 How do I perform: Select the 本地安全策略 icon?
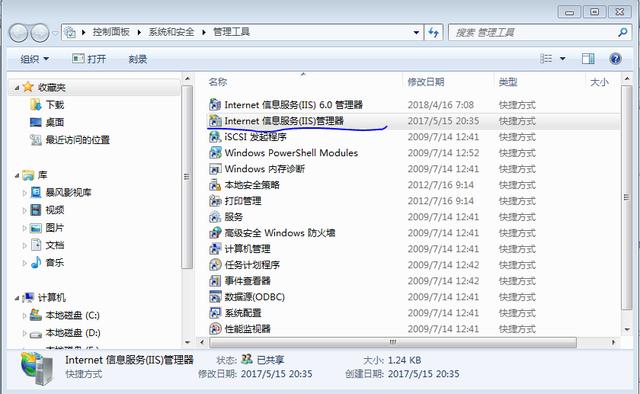215,185
